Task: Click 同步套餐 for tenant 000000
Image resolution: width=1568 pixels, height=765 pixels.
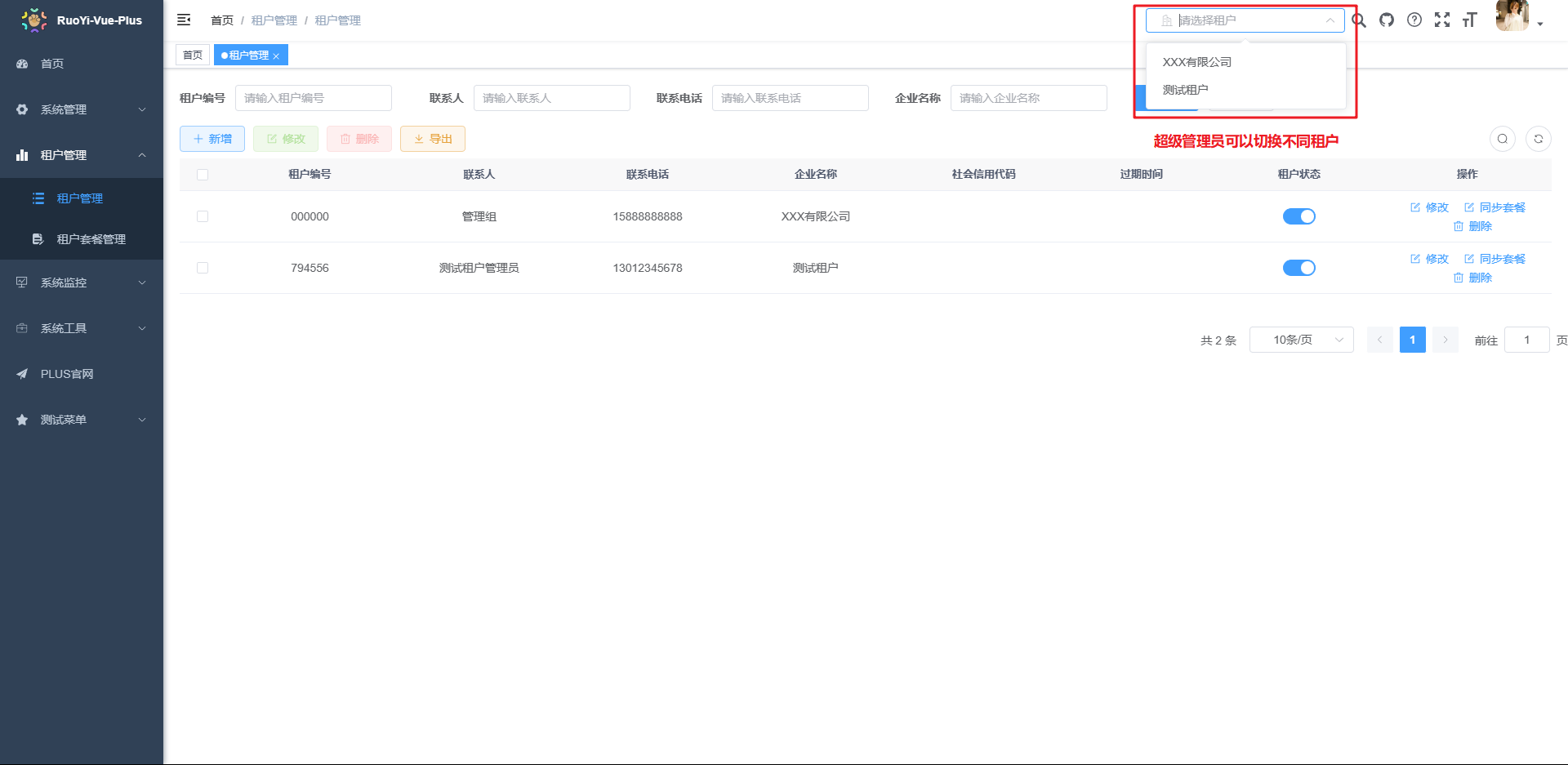Action: [1494, 207]
